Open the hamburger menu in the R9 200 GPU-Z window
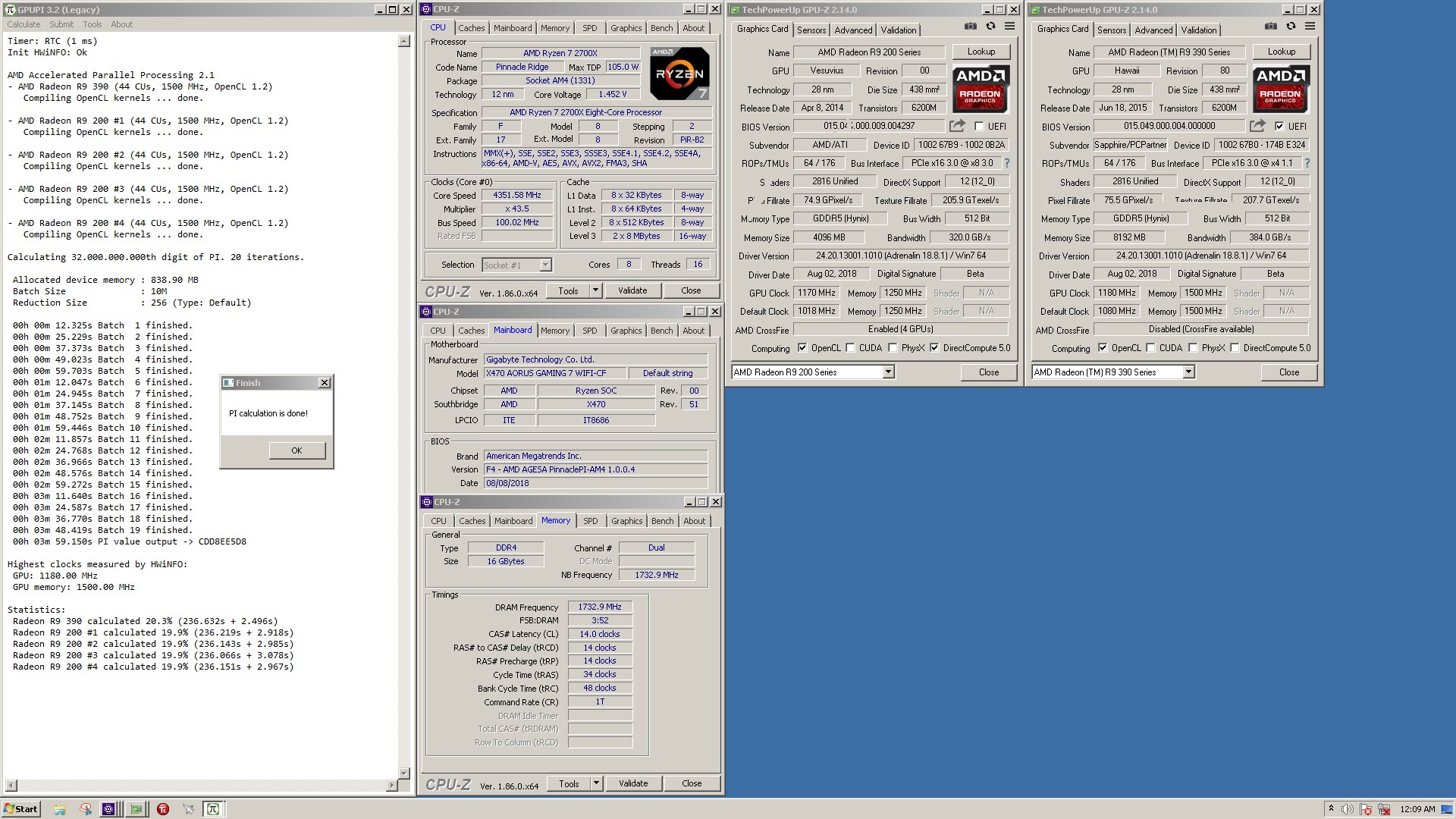This screenshot has height=819, width=1456. pyautogui.click(x=1009, y=27)
